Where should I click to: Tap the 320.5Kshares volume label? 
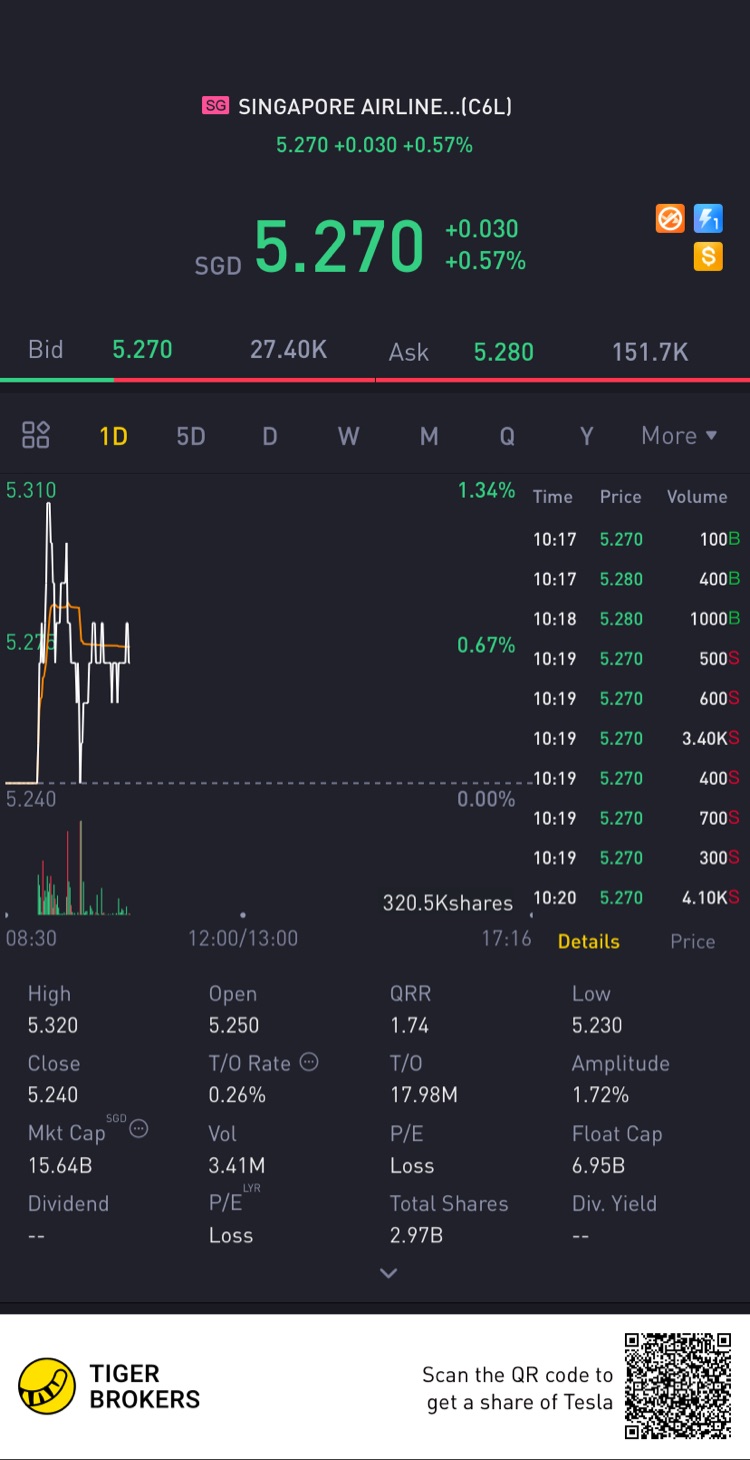click(x=447, y=903)
